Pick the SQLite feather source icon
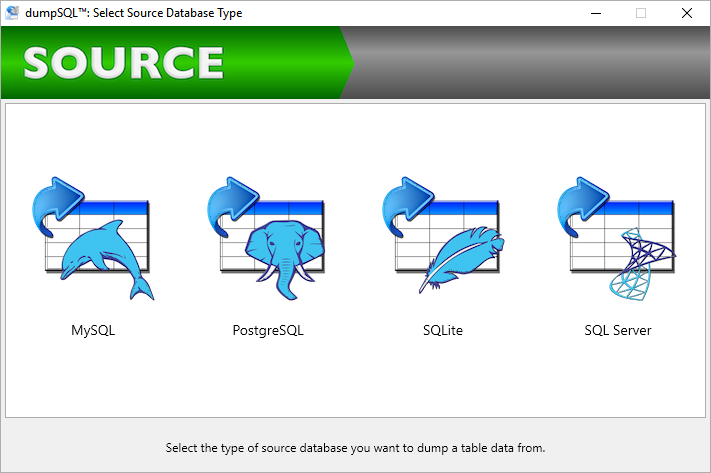 [x=443, y=236]
